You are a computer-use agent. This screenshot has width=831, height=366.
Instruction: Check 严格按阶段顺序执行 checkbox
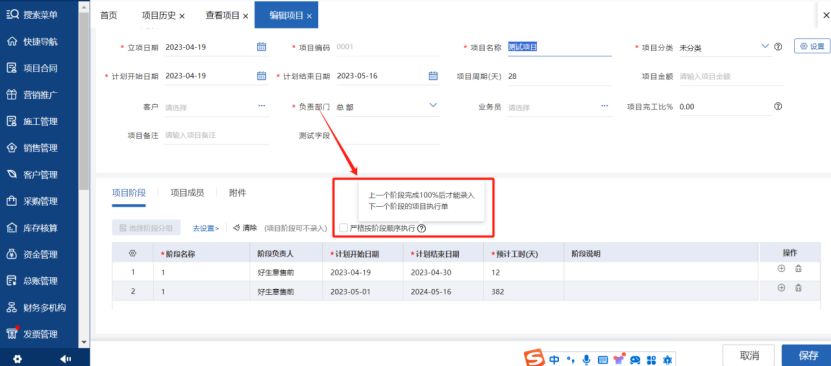[x=343, y=228]
